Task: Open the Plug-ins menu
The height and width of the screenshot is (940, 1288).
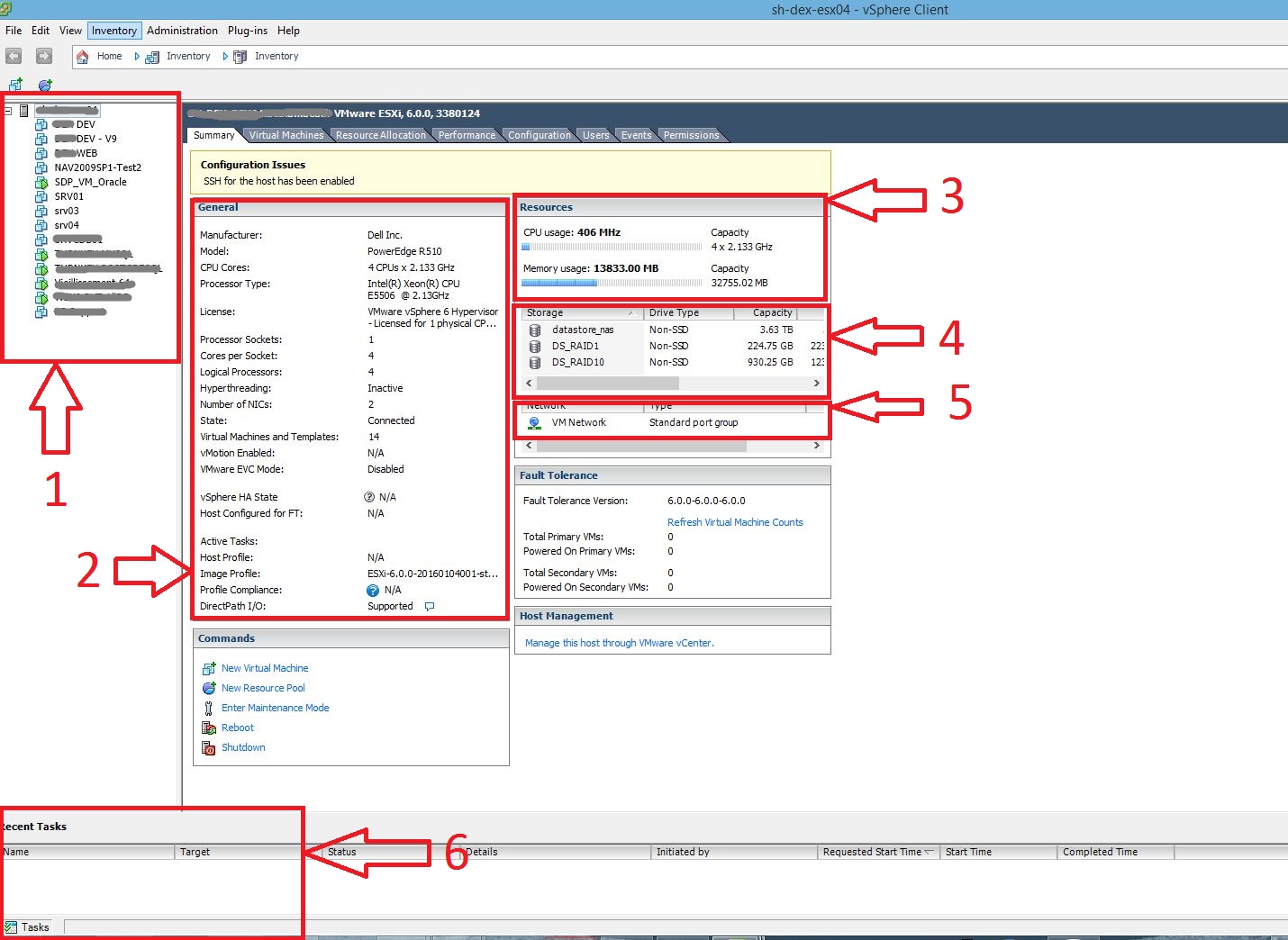Action: (248, 31)
